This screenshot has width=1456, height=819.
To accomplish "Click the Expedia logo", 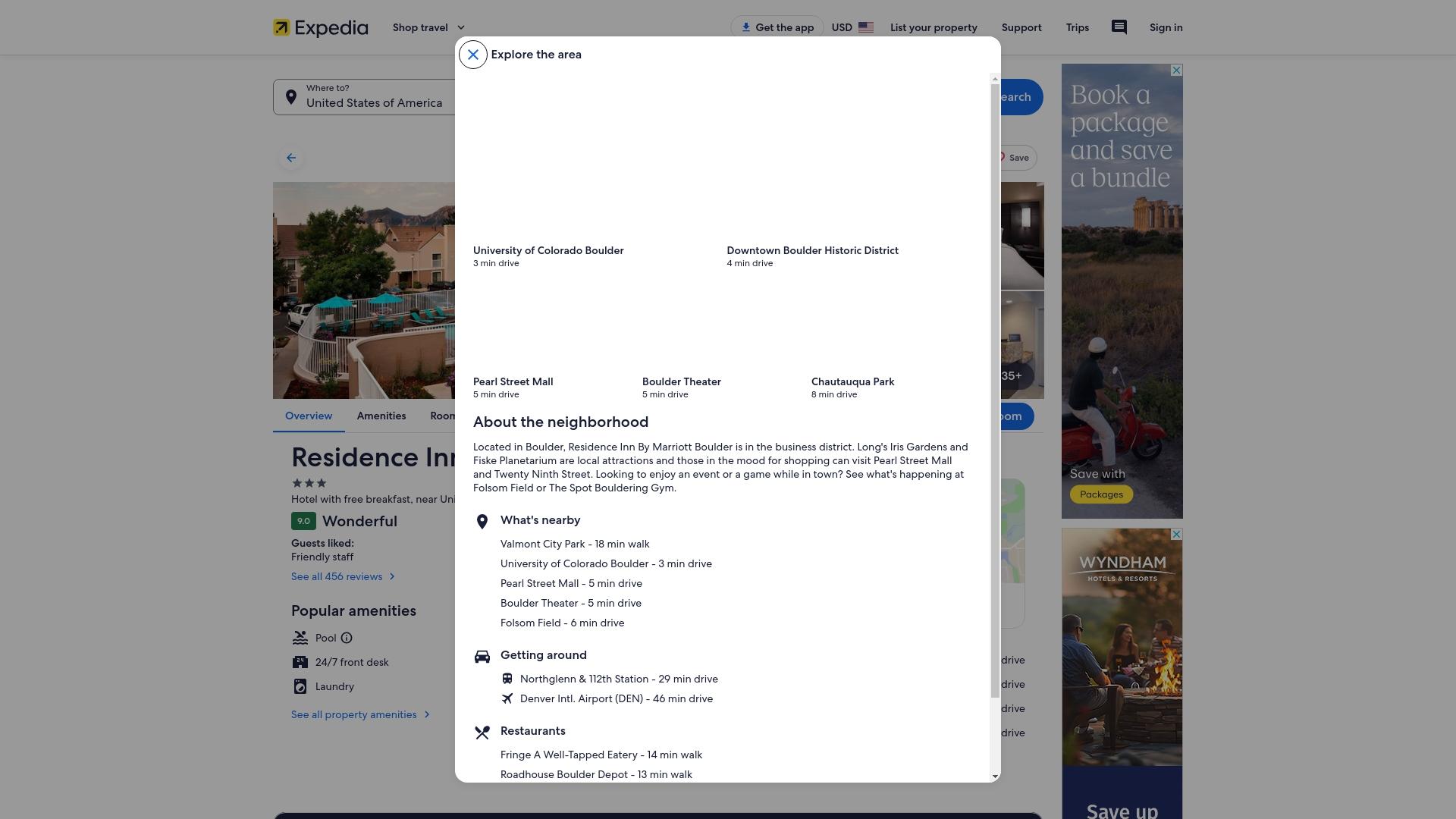I will coord(321,28).
